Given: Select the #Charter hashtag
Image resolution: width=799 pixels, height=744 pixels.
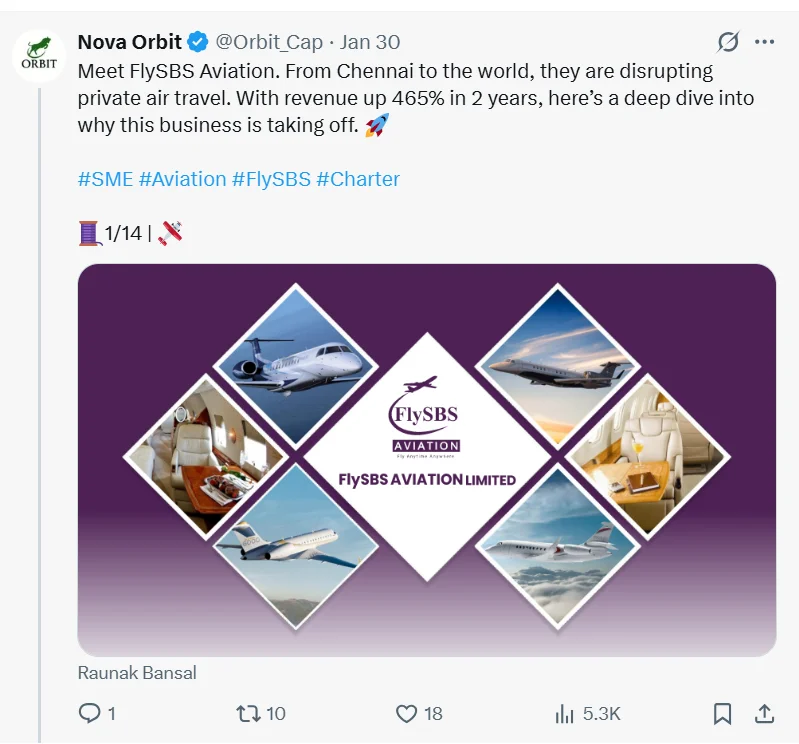Looking at the screenshot, I should [358, 179].
